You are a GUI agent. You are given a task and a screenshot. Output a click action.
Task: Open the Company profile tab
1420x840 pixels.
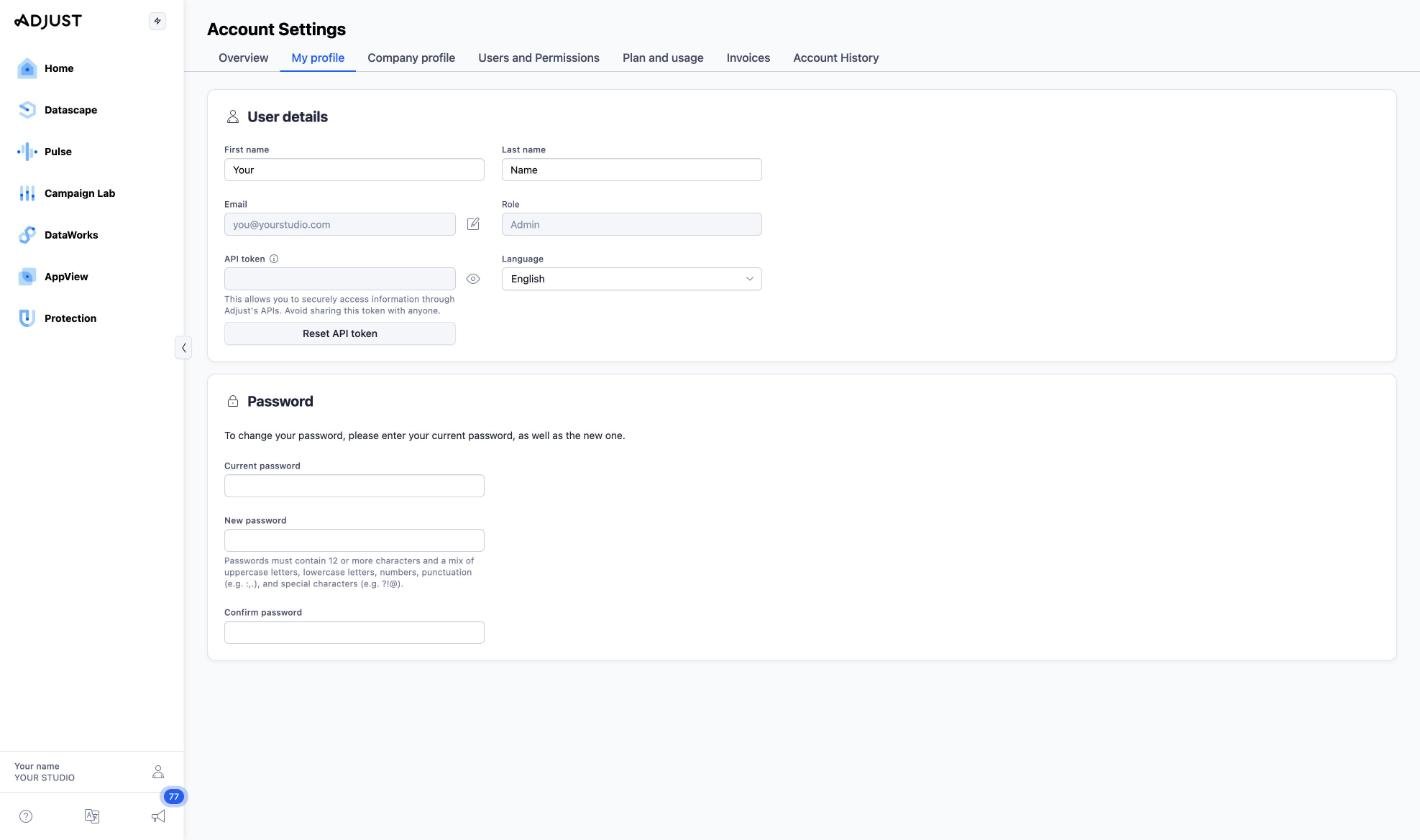411,58
